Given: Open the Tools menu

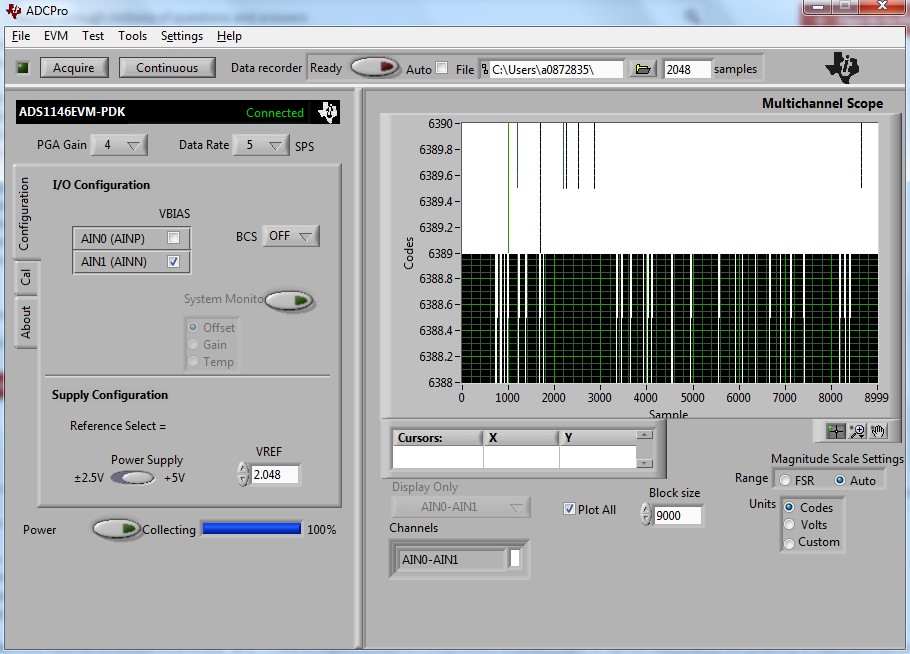Looking at the screenshot, I should [132, 36].
